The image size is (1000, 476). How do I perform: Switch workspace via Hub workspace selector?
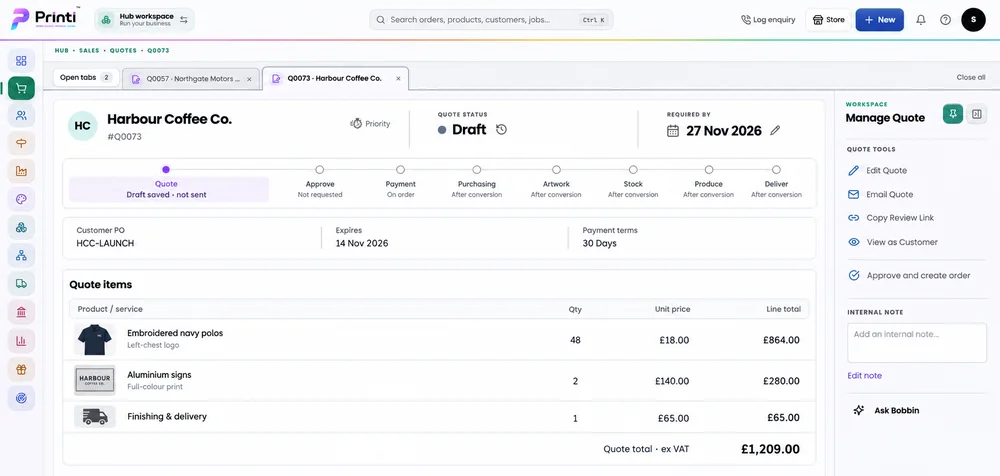point(145,20)
